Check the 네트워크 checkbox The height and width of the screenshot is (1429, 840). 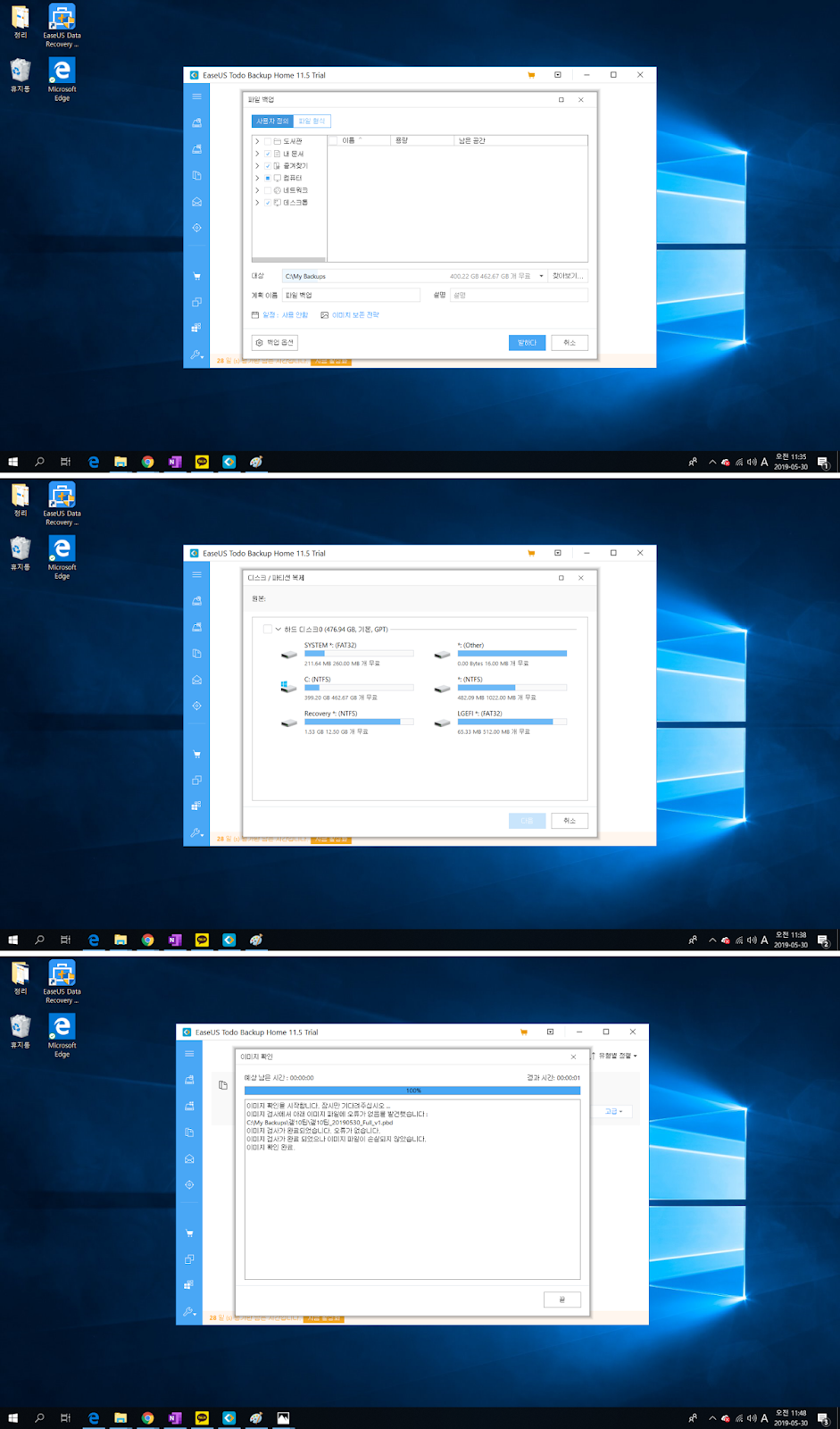point(268,190)
